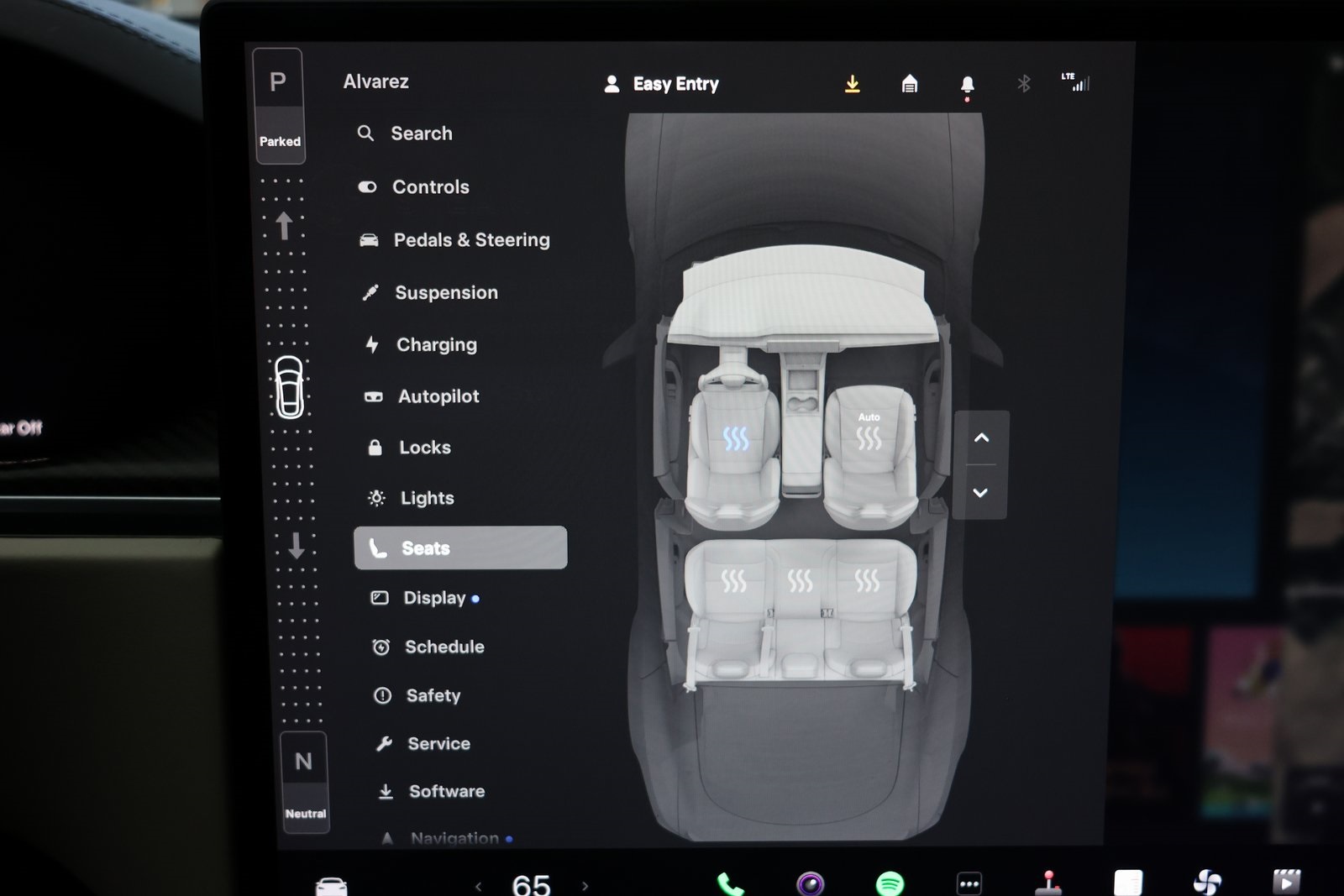Select the highlighted Seats menu item
Viewport: 1344px width, 896px height.
460,548
